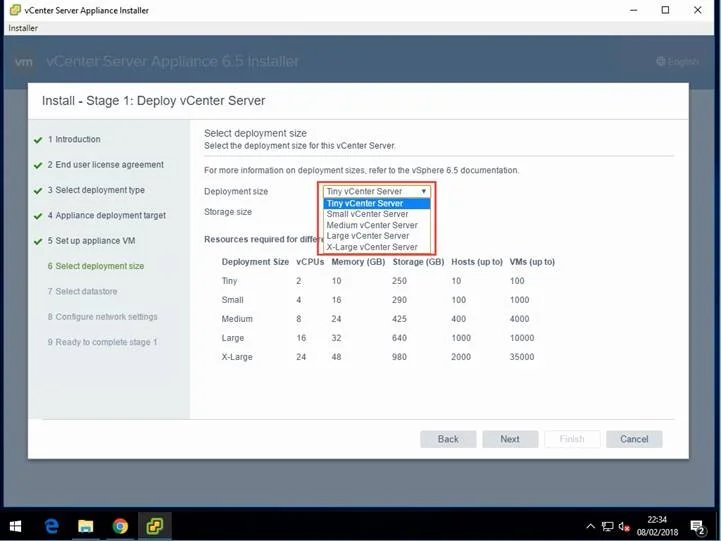Select Medium vCenter Server option
This screenshot has width=721, height=541.
[377, 225]
